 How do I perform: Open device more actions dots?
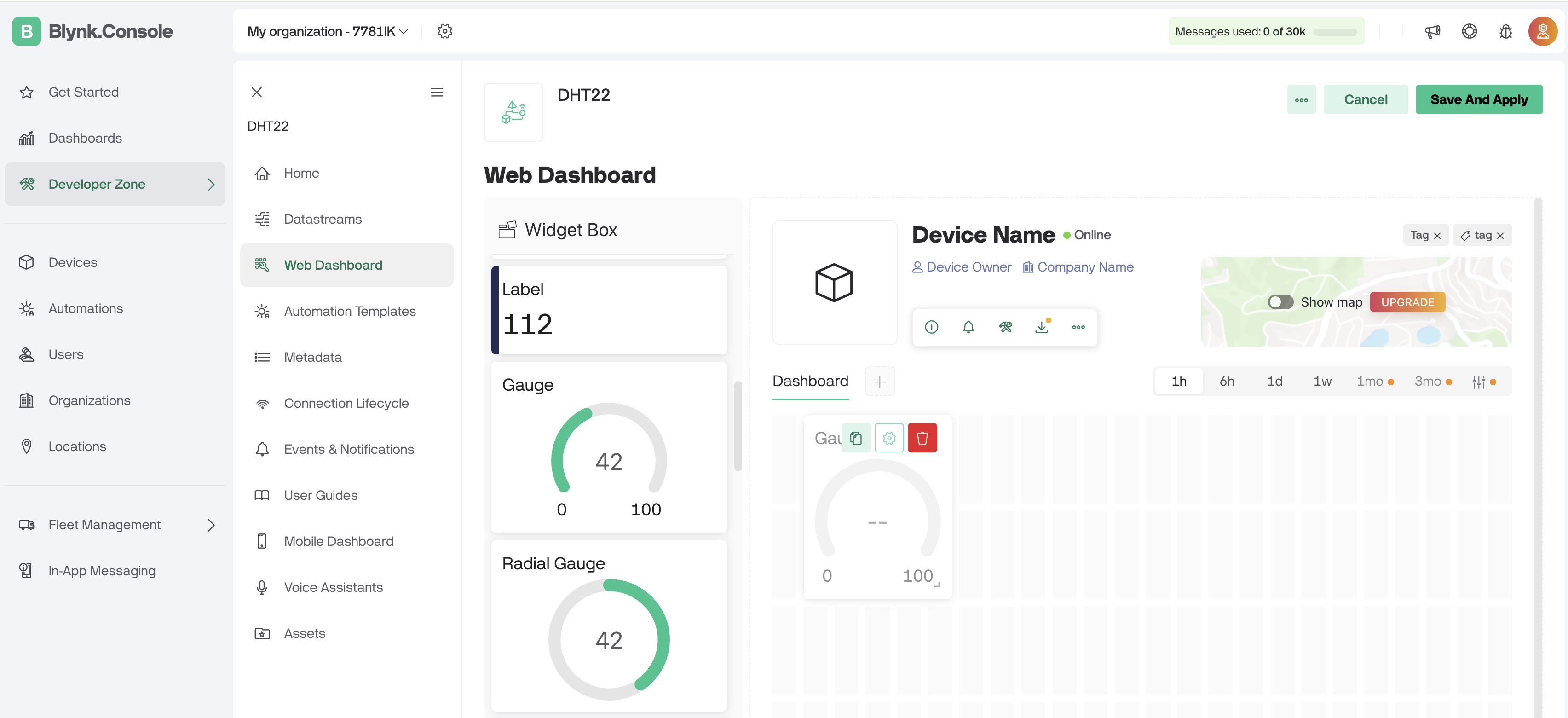pos(1078,327)
